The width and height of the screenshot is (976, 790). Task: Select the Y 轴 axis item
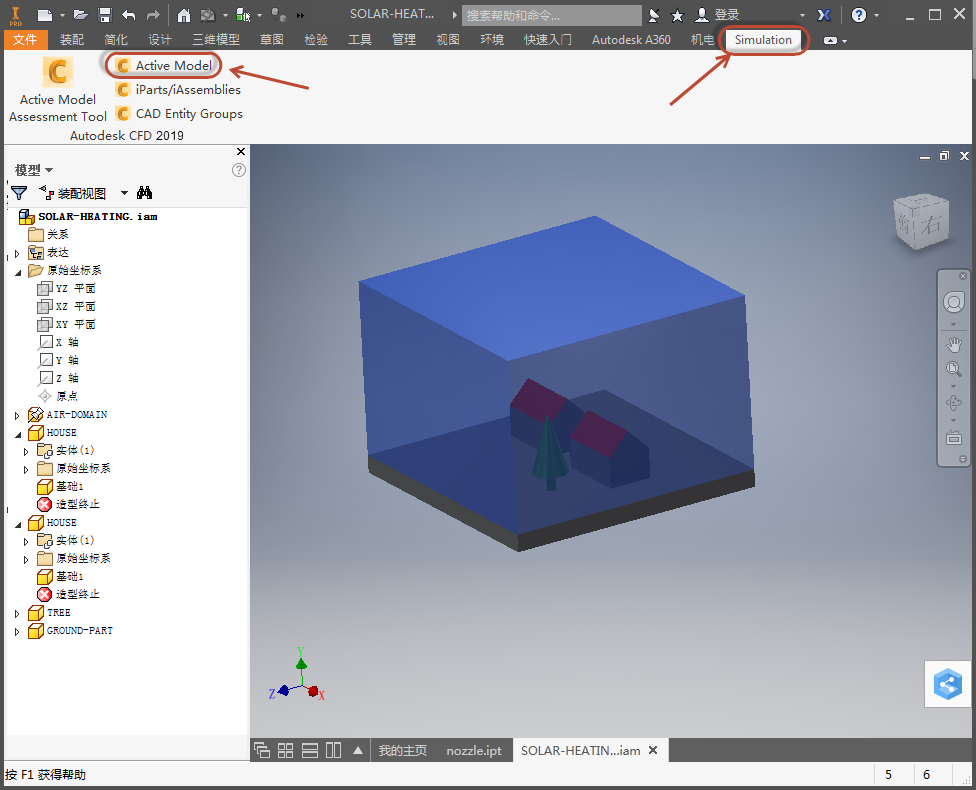59,360
